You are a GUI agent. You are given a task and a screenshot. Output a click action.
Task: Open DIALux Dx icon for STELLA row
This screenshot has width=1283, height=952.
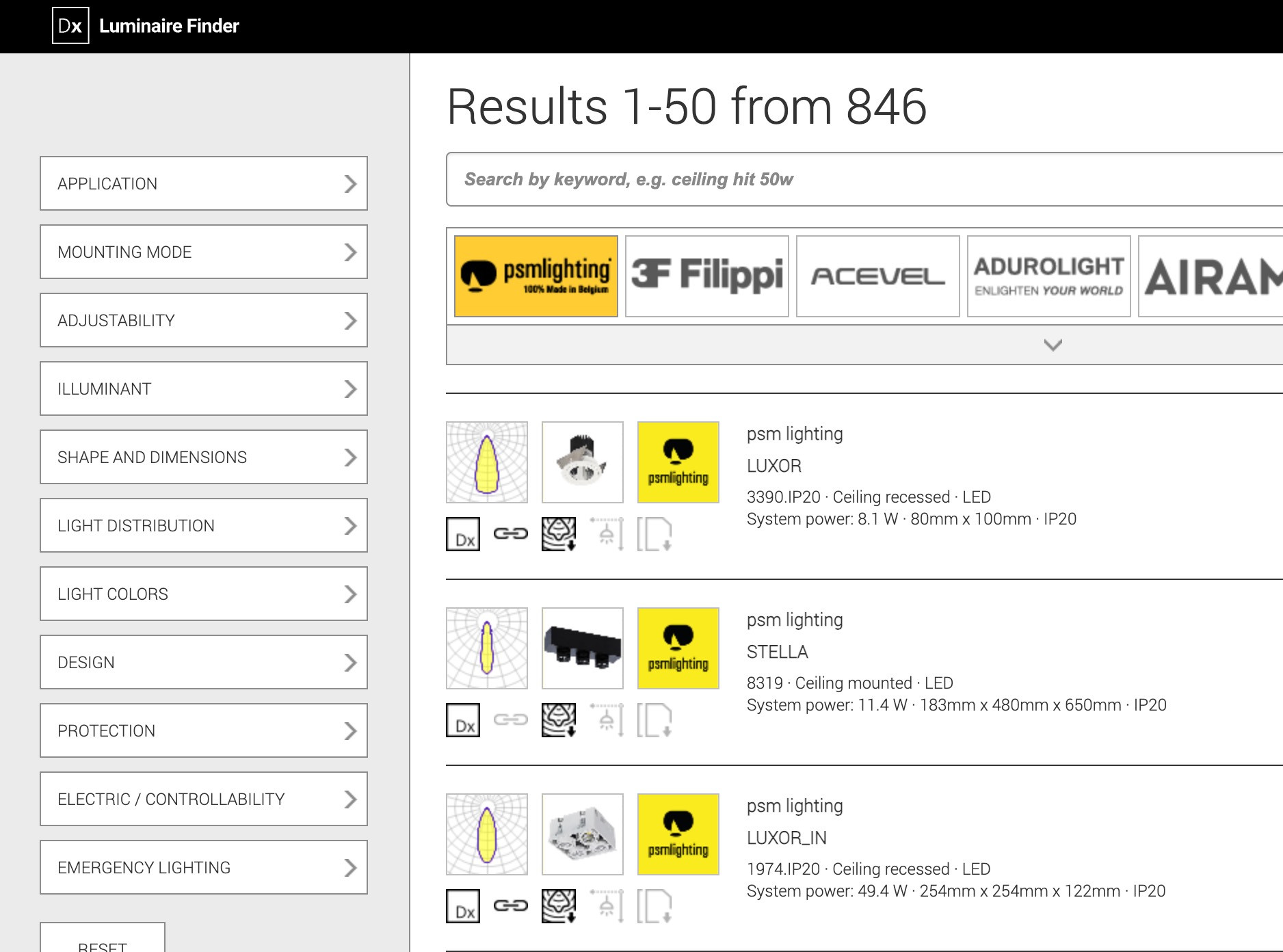pos(463,720)
